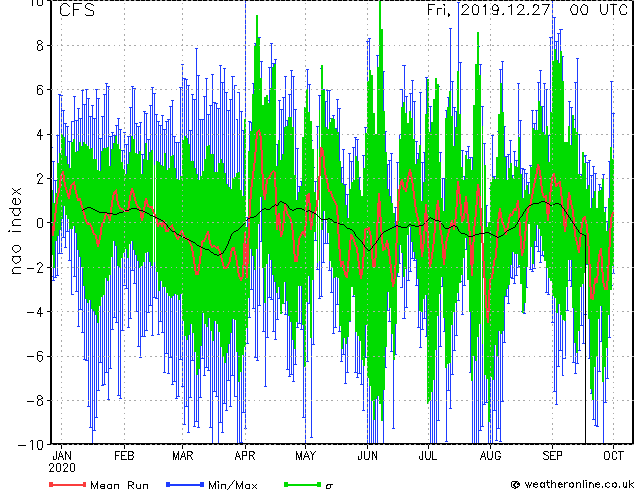Click the weatheronline.co.uk credit text
634x490 pixels.
pyautogui.click(x=579, y=484)
